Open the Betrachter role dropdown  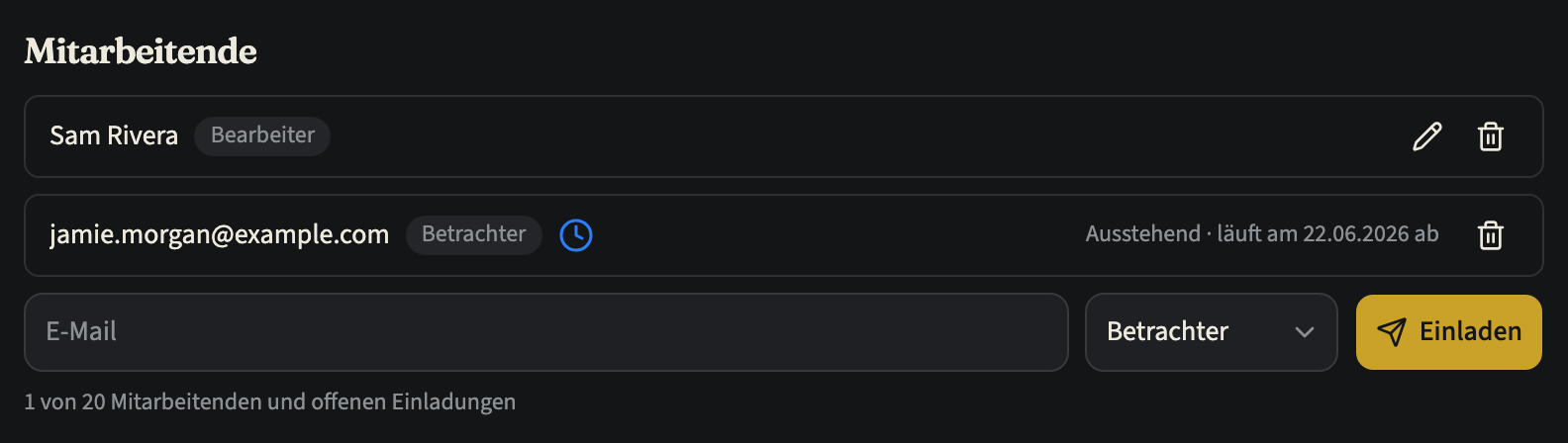pos(1212,332)
